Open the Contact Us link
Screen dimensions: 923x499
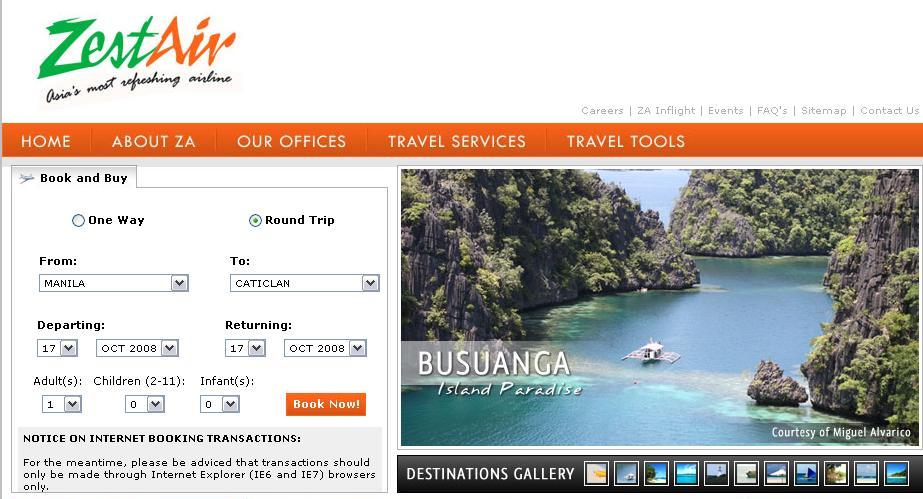pyautogui.click(x=889, y=111)
